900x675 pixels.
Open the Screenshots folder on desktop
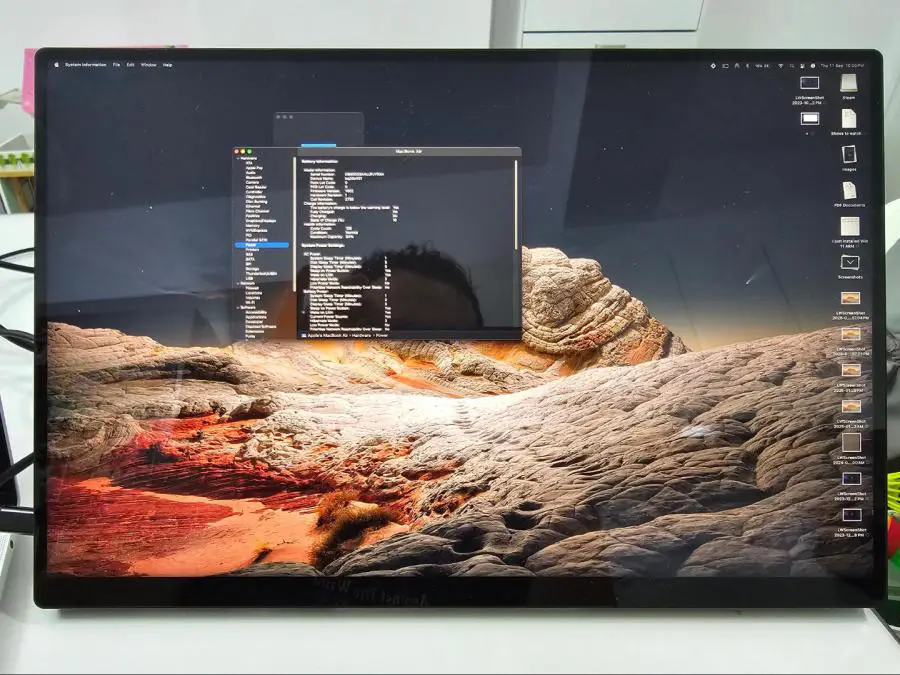pos(849,264)
